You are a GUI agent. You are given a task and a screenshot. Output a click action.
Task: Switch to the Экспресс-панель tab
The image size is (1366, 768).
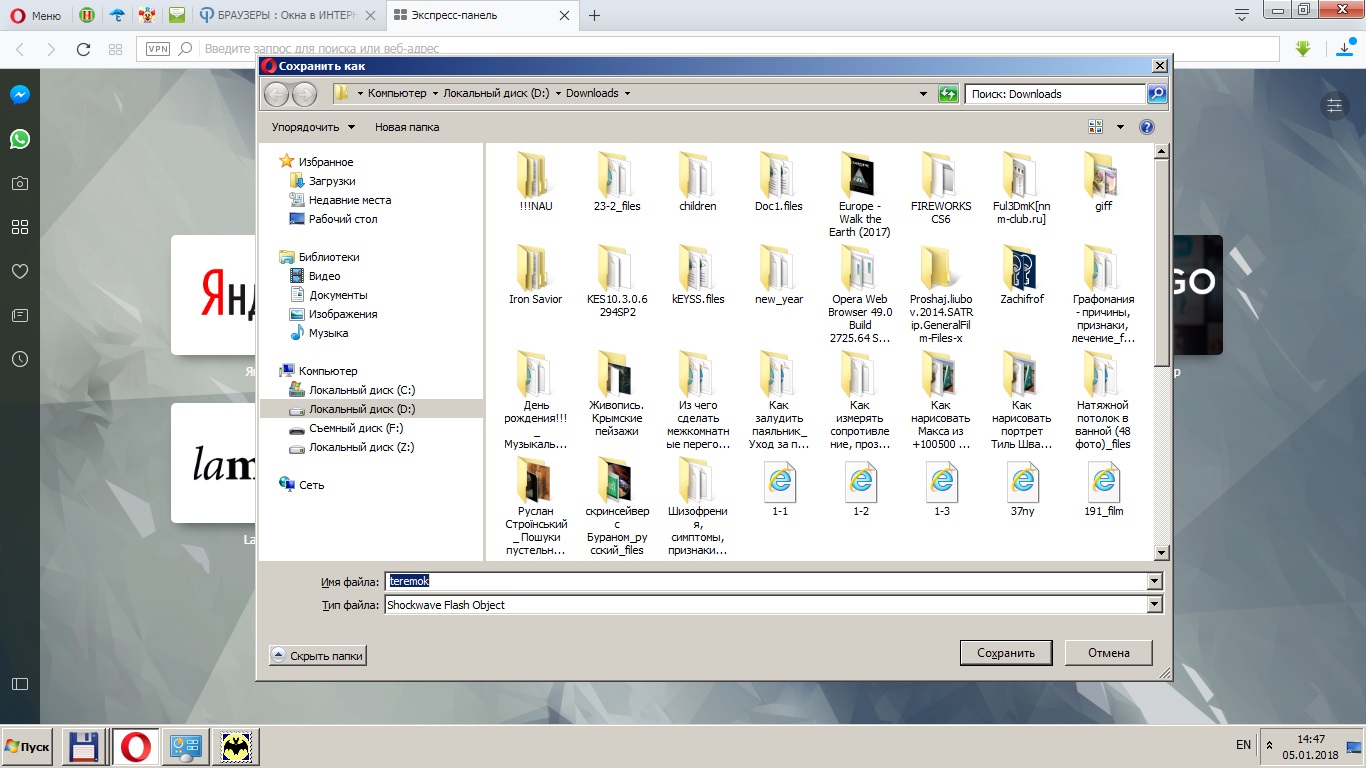(x=482, y=15)
